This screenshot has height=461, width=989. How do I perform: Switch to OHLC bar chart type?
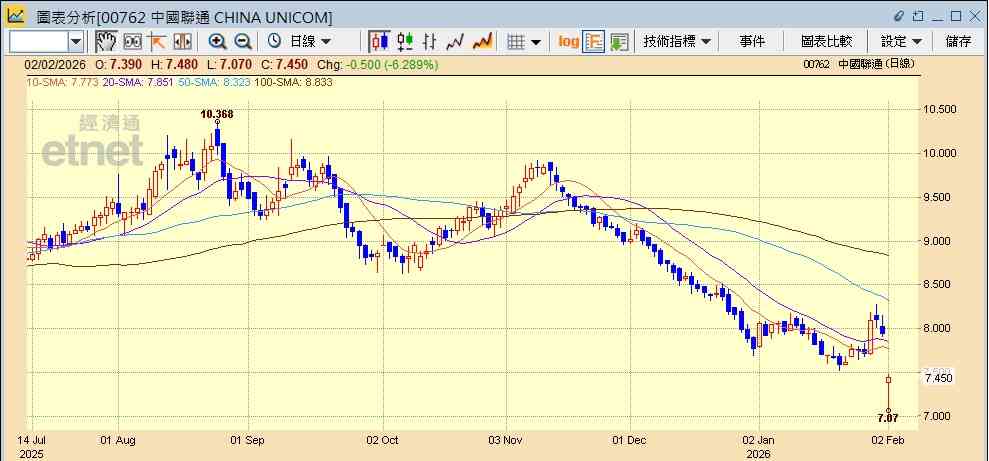[x=430, y=42]
